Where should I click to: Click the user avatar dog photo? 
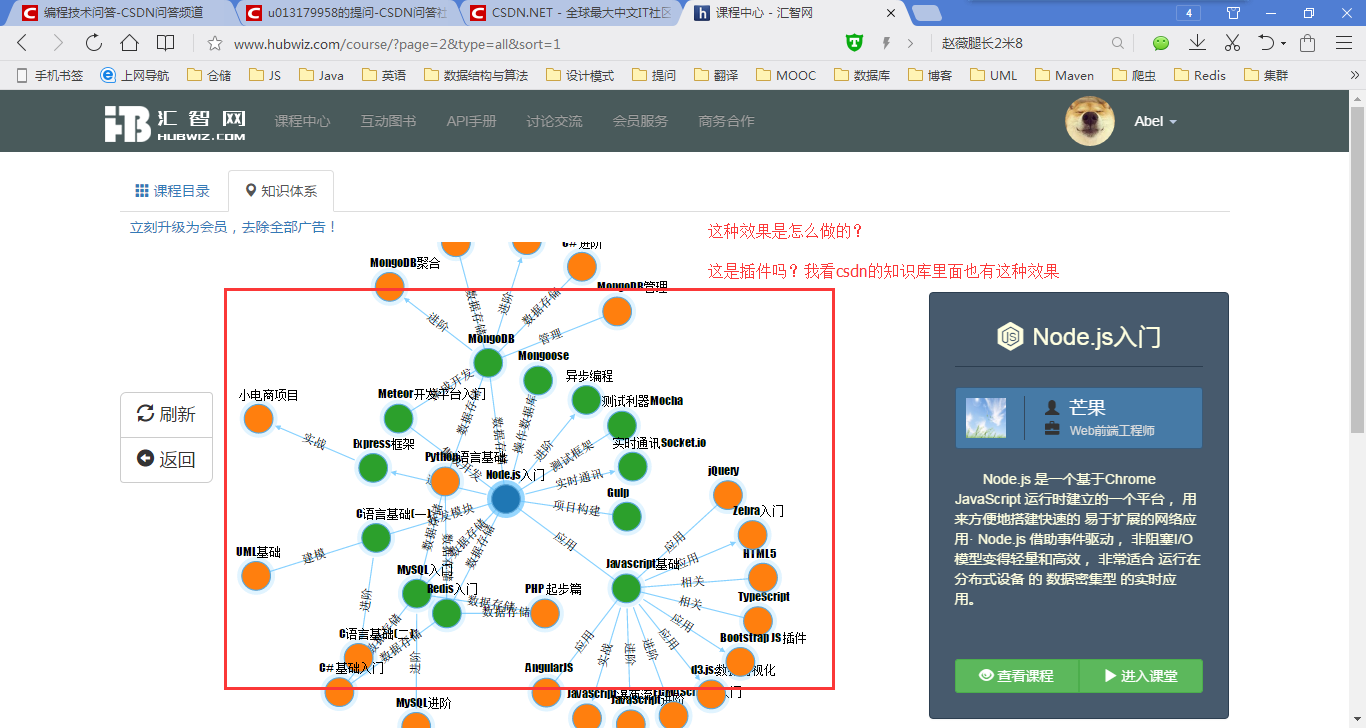tap(1090, 121)
